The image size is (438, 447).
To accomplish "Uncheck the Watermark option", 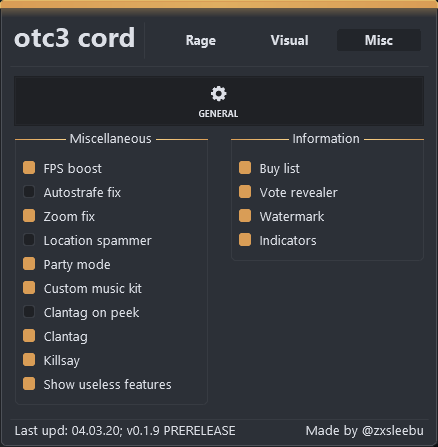I will click(245, 216).
